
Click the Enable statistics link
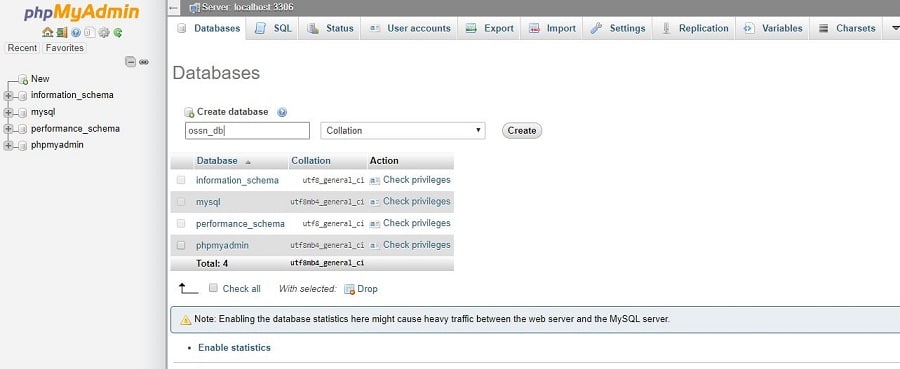(x=234, y=348)
